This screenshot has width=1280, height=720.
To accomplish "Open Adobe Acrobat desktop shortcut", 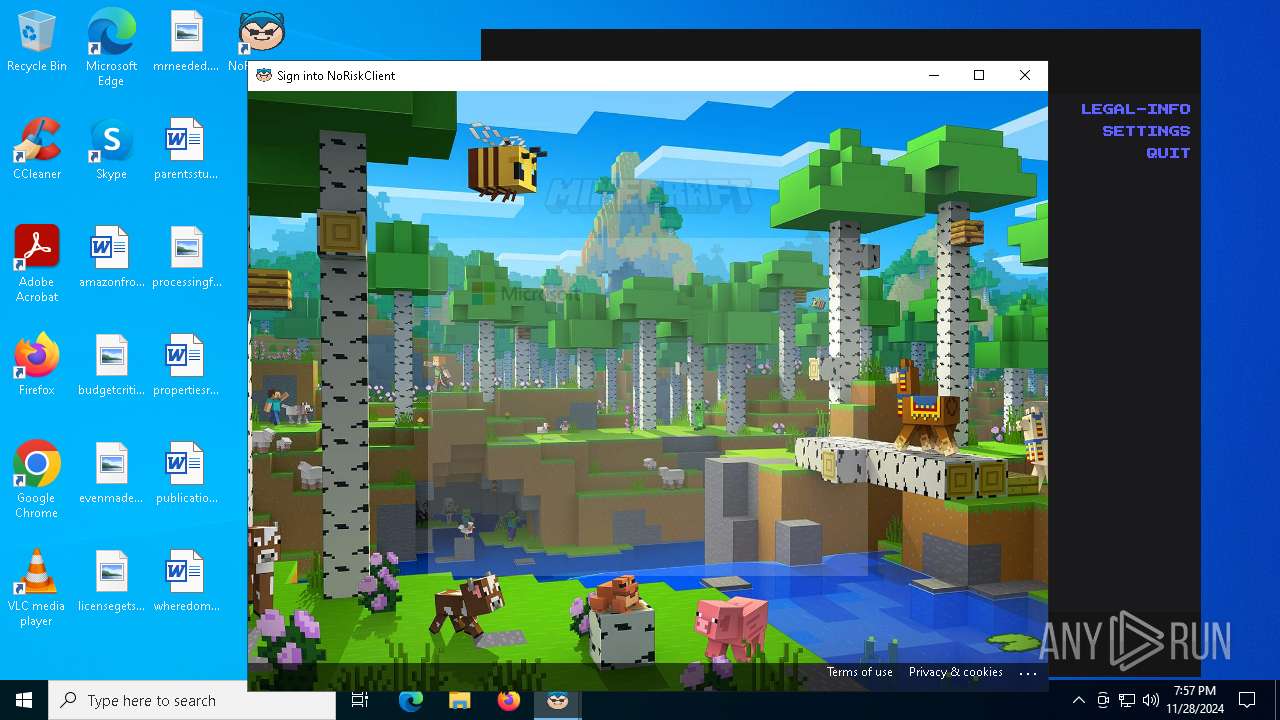I will [x=37, y=264].
